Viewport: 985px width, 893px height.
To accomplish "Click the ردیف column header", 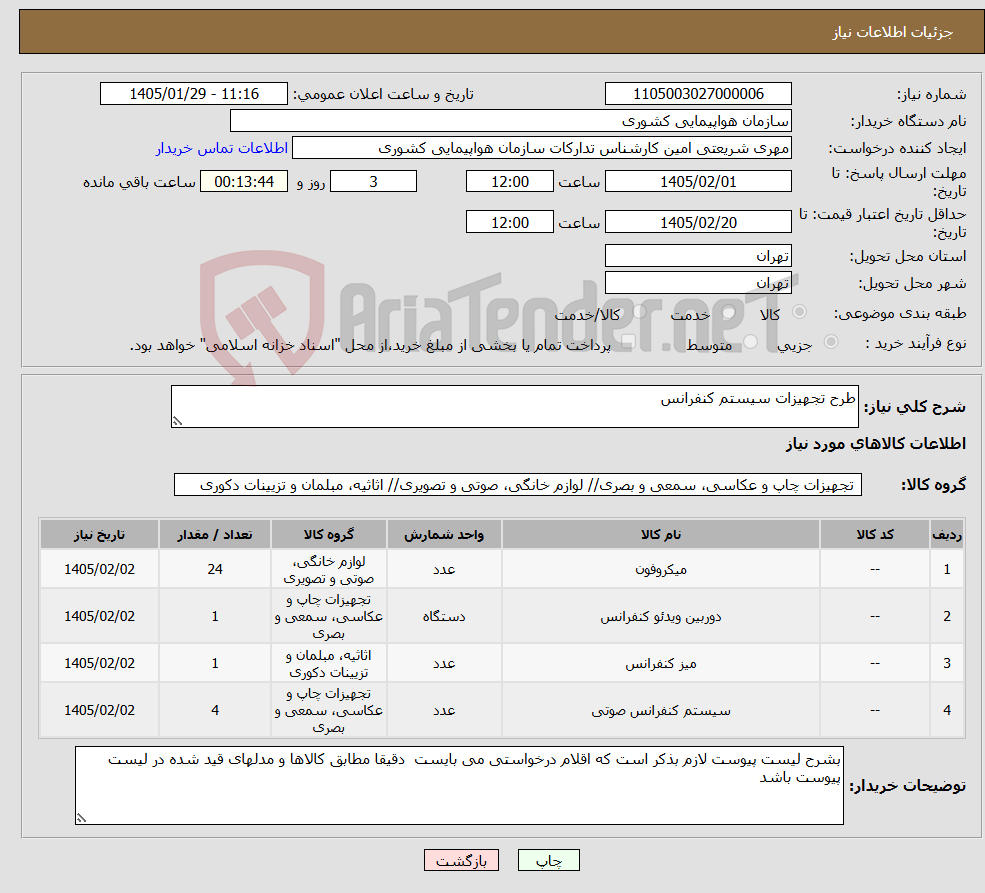I will 947,534.
